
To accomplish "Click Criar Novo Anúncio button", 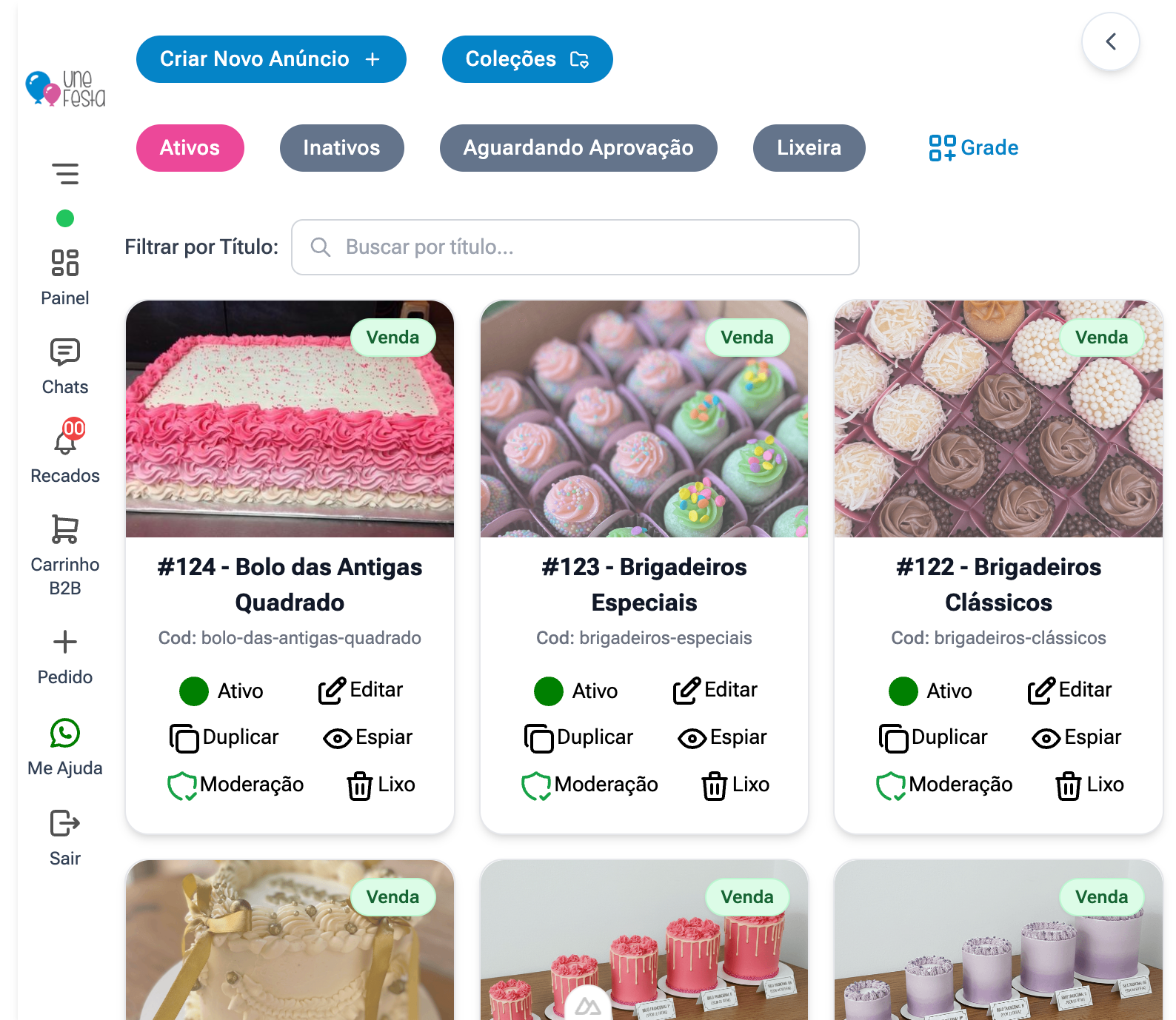I will [271, 59].
